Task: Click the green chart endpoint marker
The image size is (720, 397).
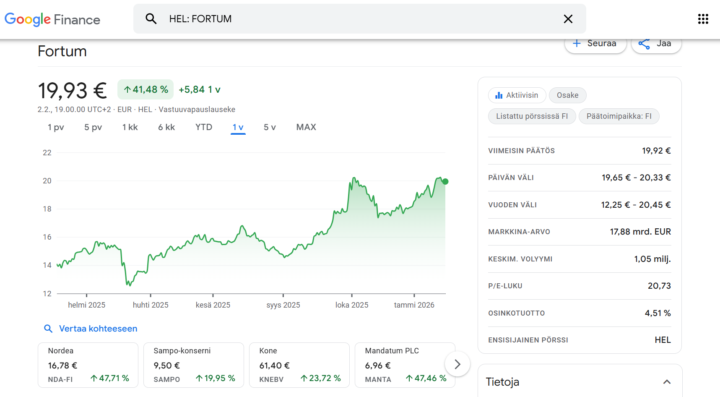Action: [x=445, y=182]
